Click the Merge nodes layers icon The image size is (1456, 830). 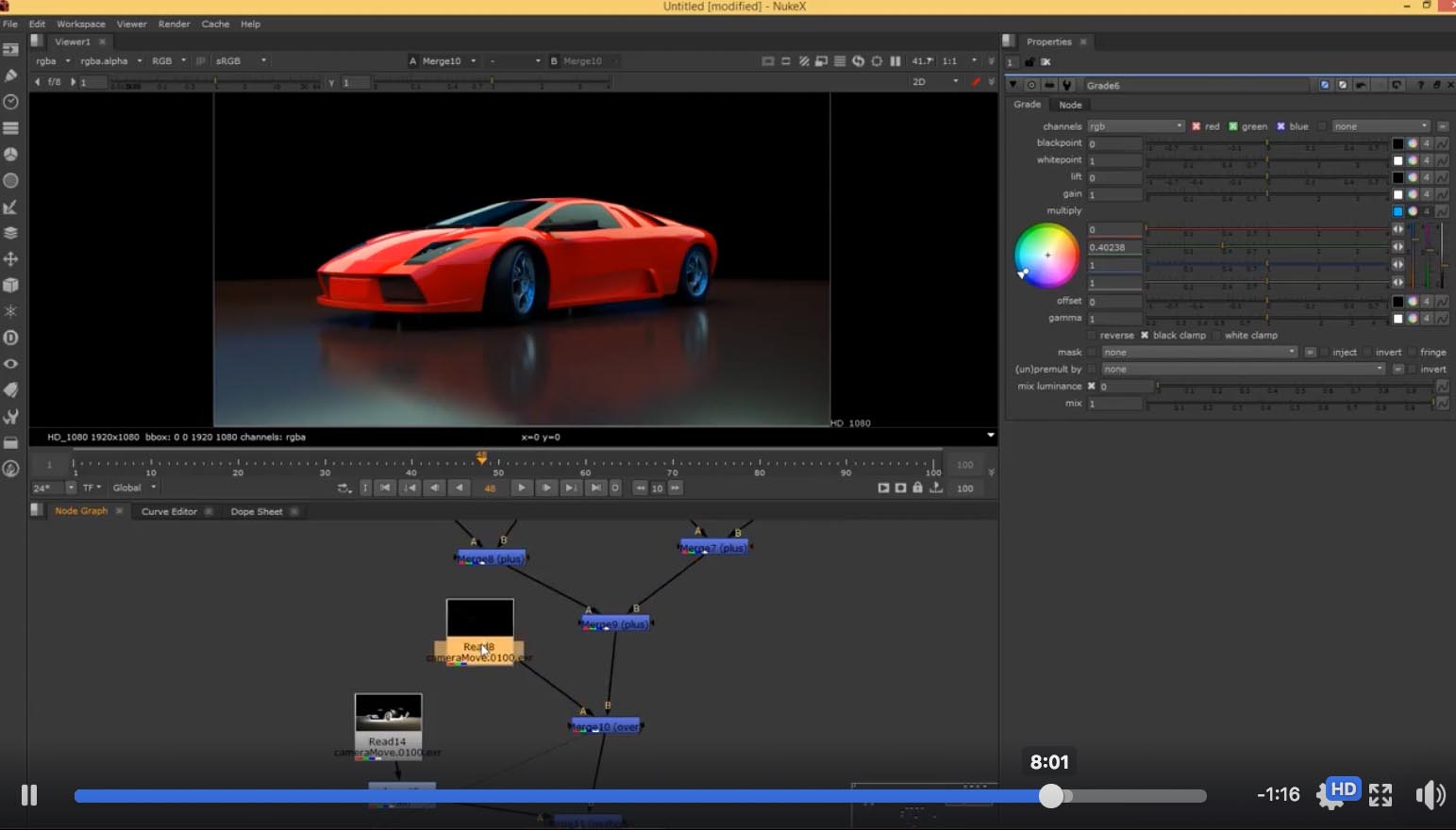point(11,233)
